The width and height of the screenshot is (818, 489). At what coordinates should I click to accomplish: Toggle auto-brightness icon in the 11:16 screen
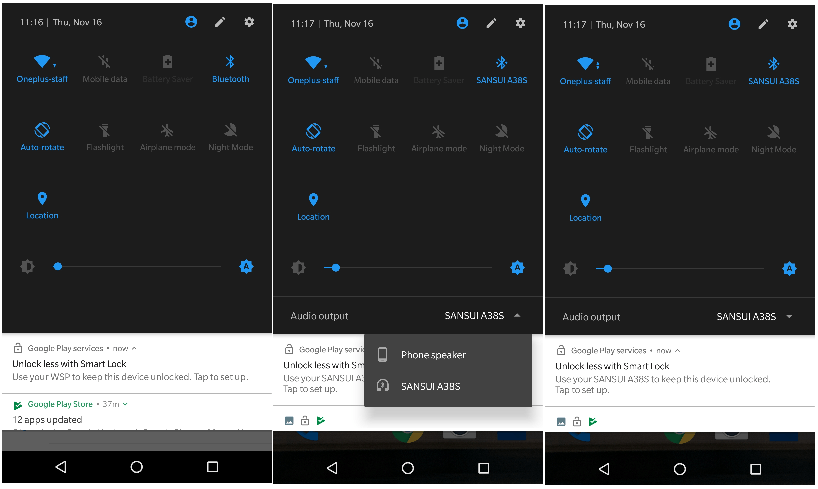pos(246,267)
